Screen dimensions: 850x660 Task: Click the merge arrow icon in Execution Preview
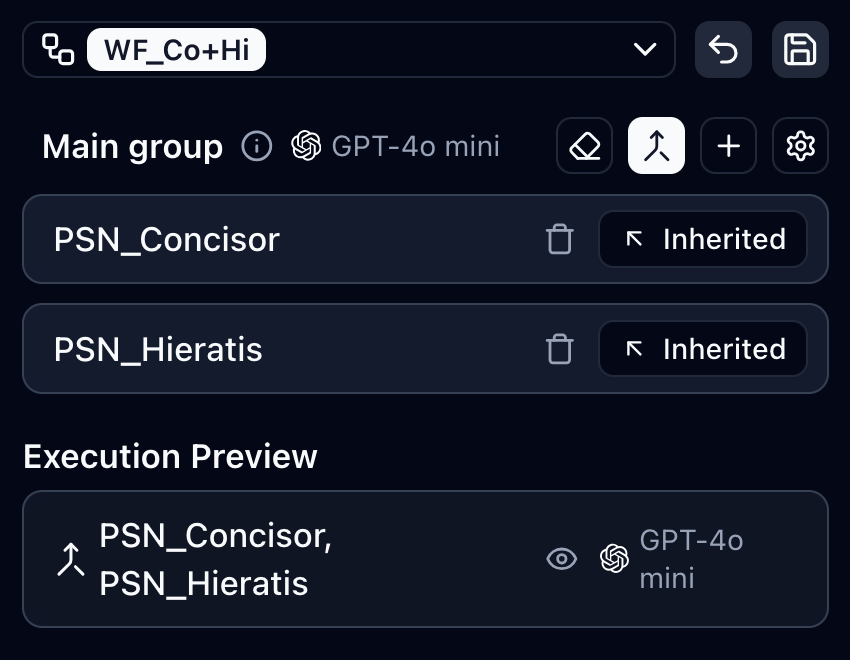click(69, 560)
